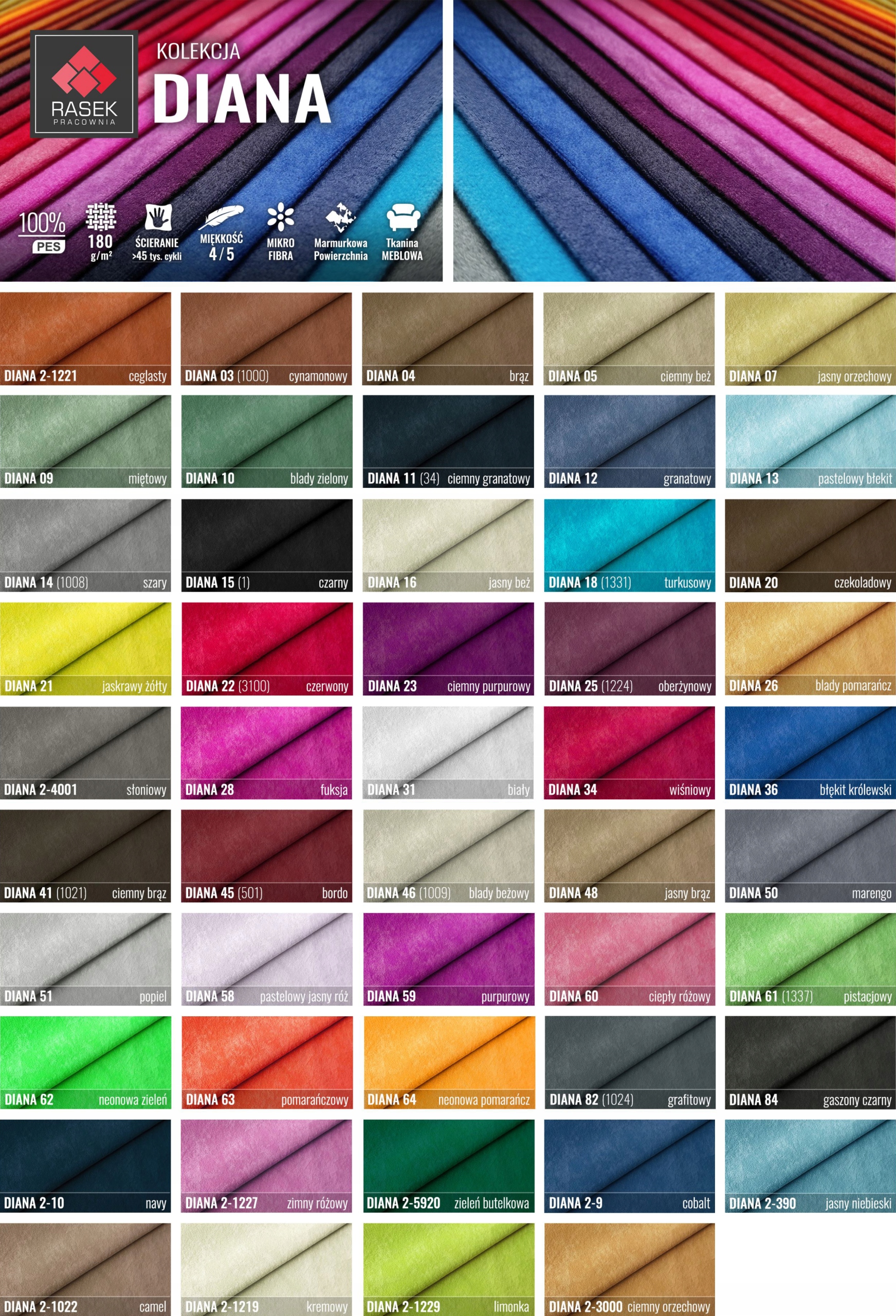
Task: Click the DIANA 07 jasny orzechowy swatch
Action: point(811,339)
